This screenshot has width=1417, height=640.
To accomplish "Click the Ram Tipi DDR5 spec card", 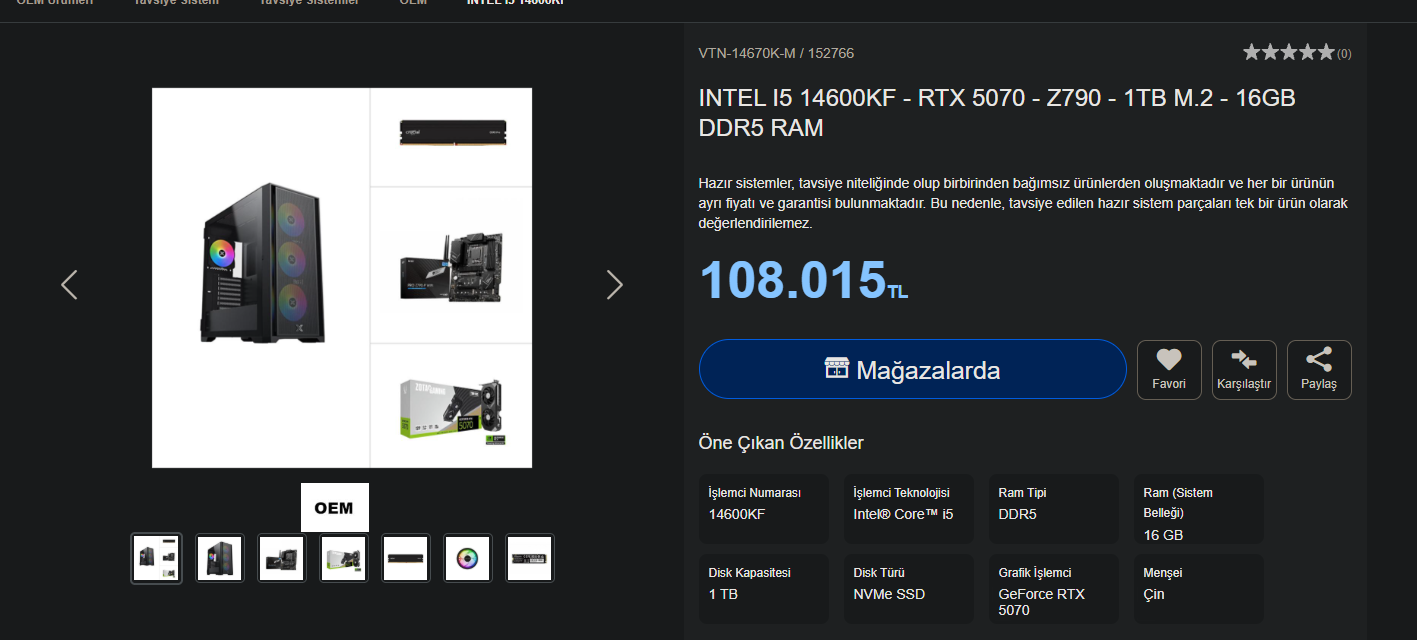I will tap(1054, 509).
